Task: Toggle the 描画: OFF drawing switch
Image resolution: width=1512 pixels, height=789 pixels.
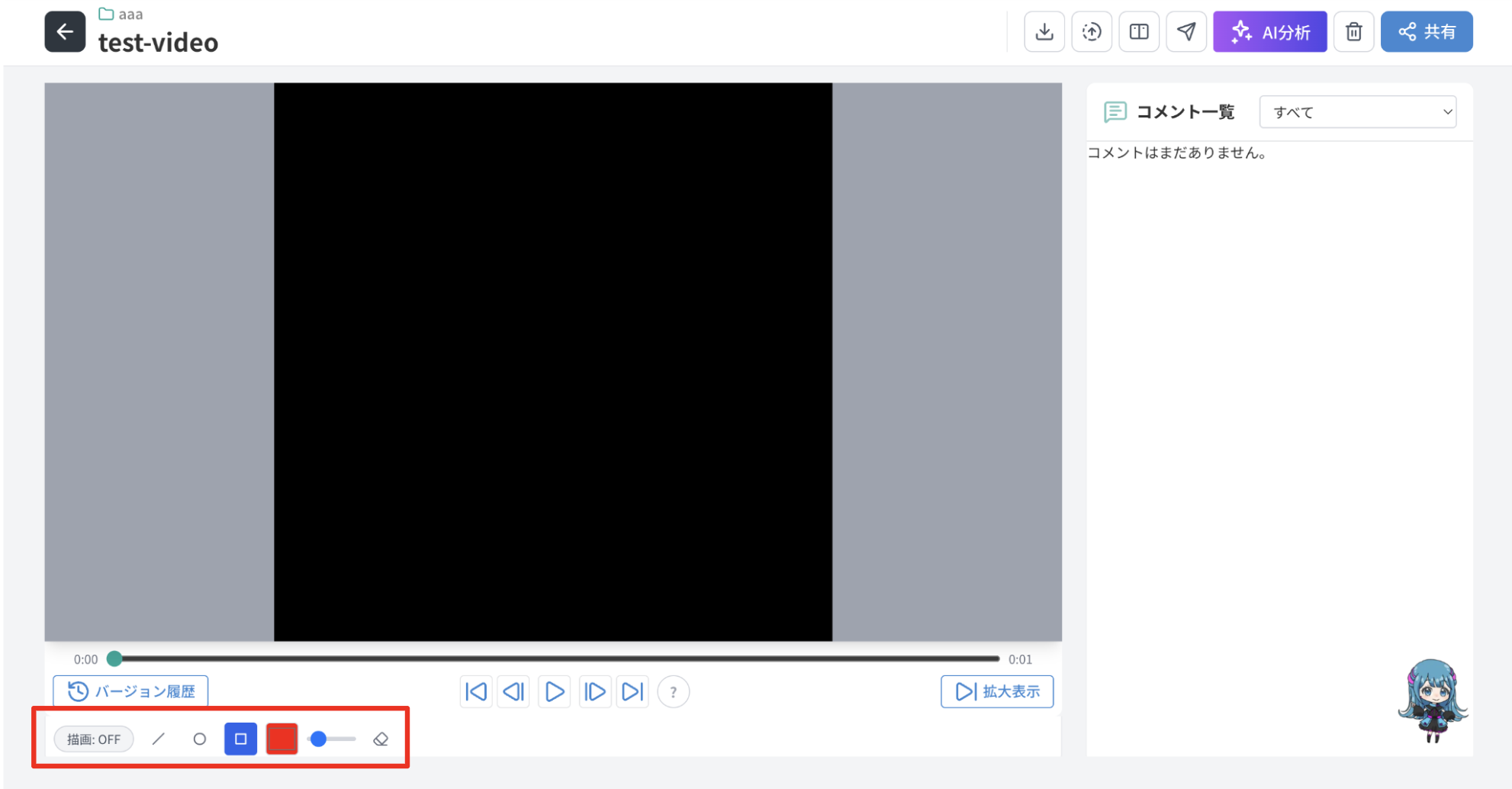Action: click(x=94, y=739)
